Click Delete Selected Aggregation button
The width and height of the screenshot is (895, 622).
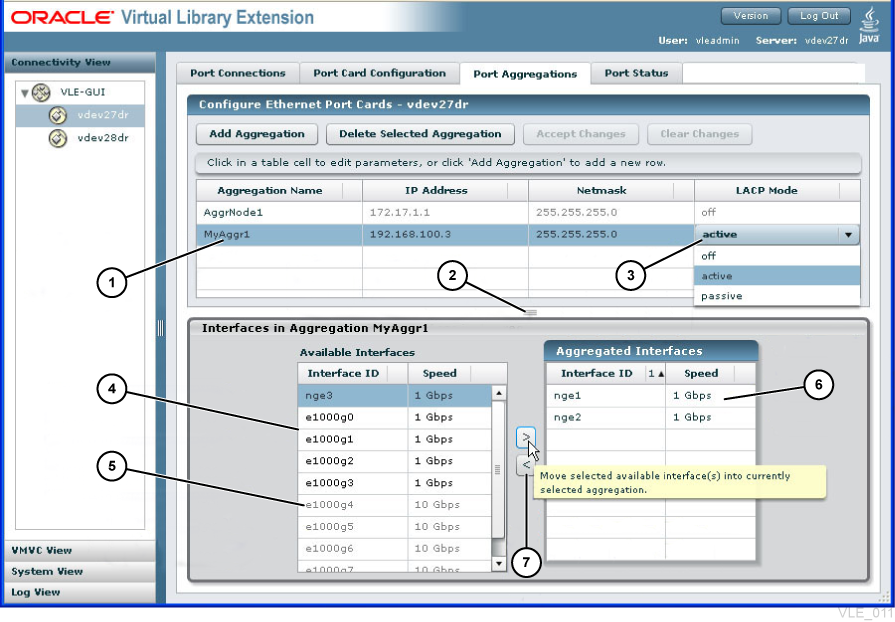click(420, 134)
